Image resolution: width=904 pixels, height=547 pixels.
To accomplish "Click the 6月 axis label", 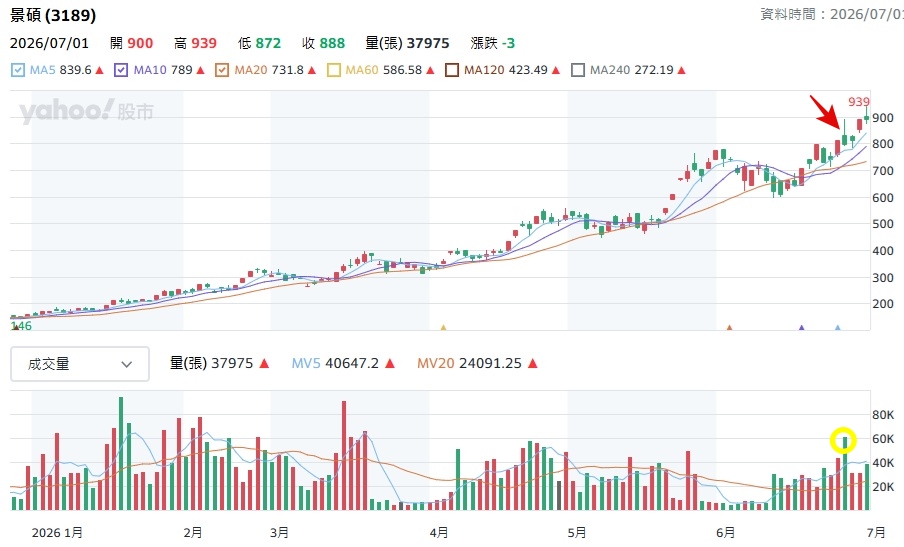I will click(x=726, y=533).
